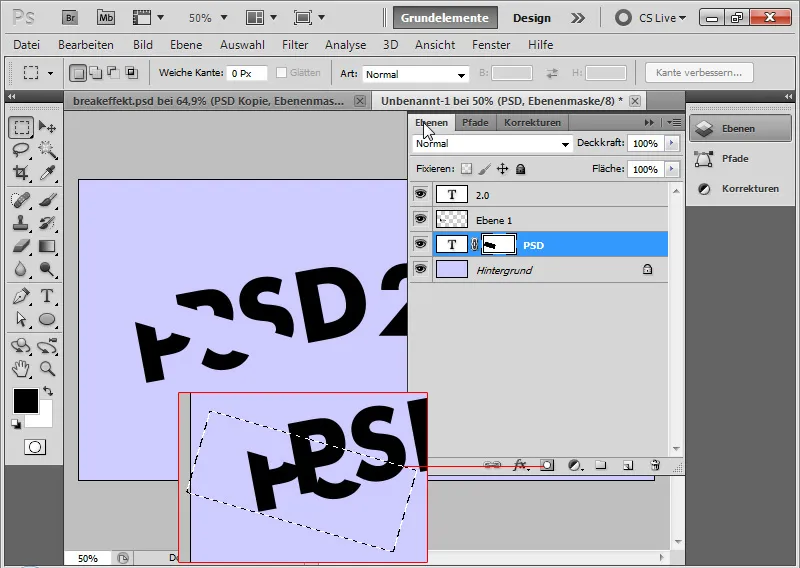Click the add layer mask icon

click(547, 465)
